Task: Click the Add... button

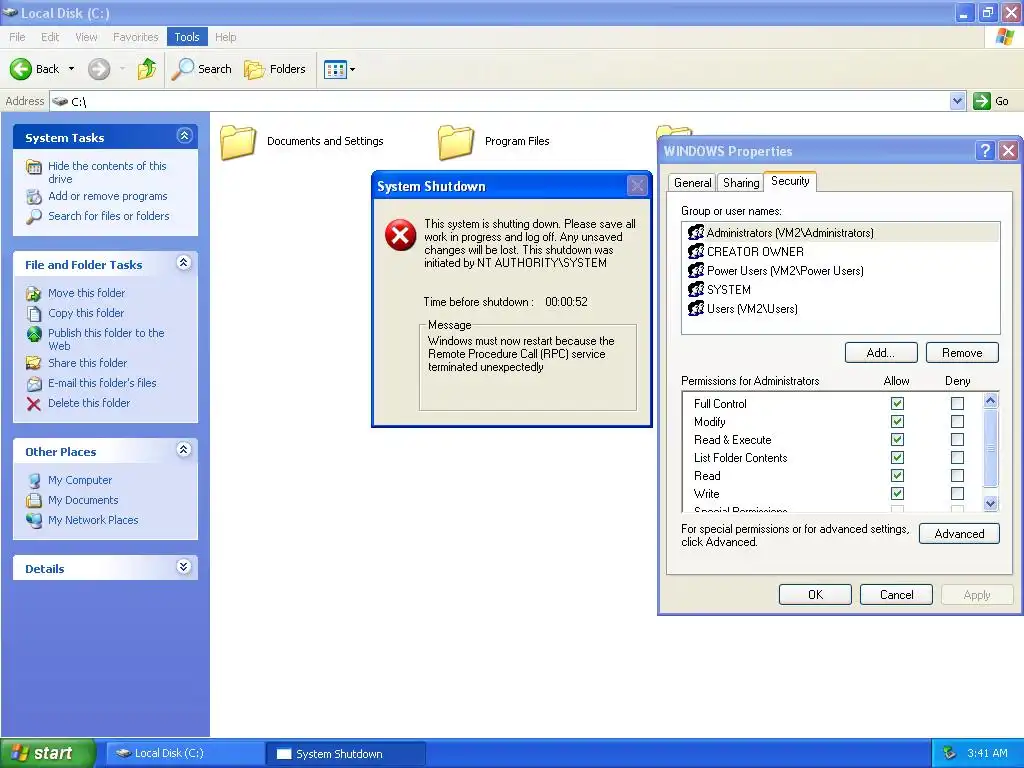Action: coord(881,353)
